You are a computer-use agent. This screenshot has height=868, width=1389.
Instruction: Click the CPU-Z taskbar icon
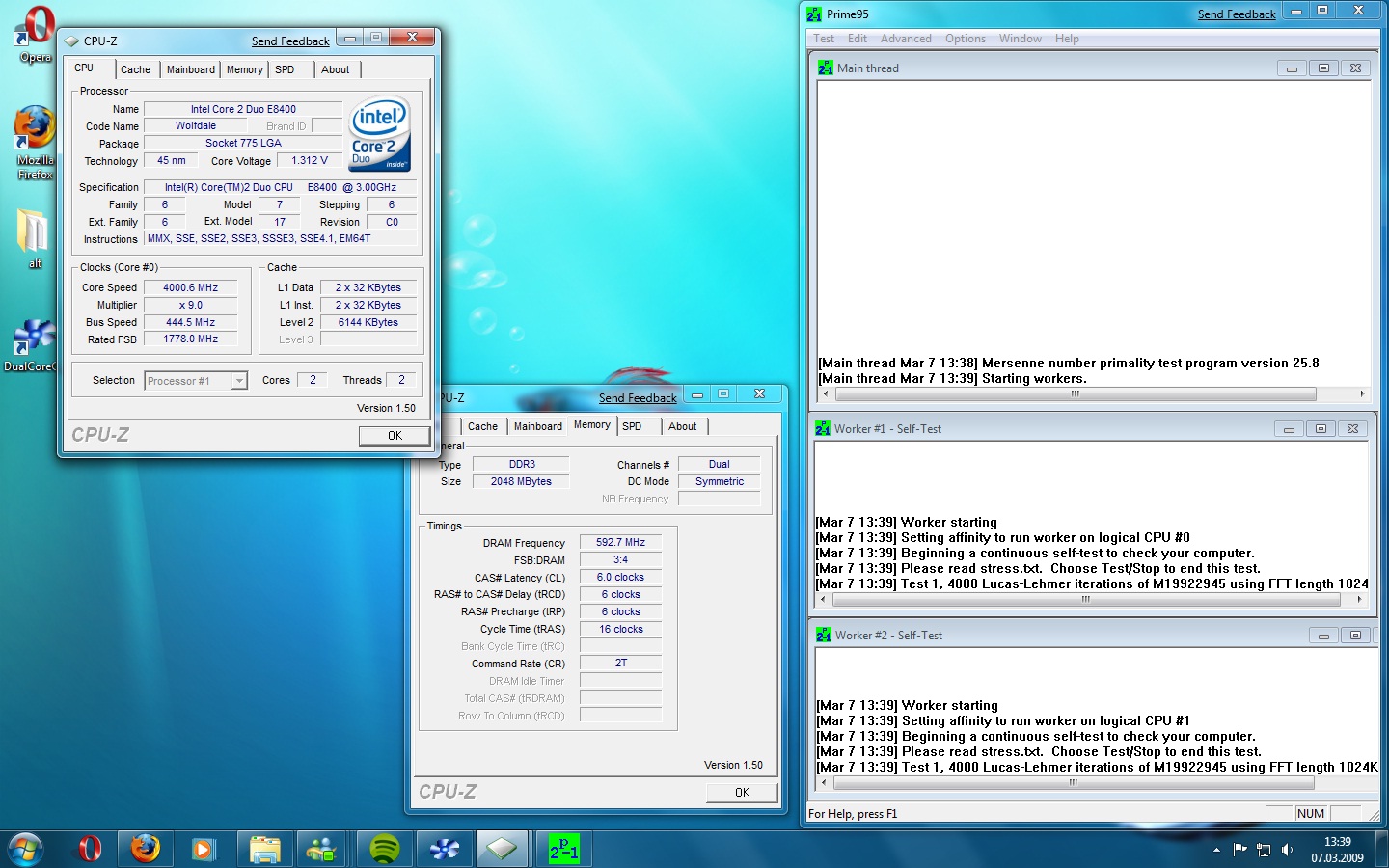point(503,849)
